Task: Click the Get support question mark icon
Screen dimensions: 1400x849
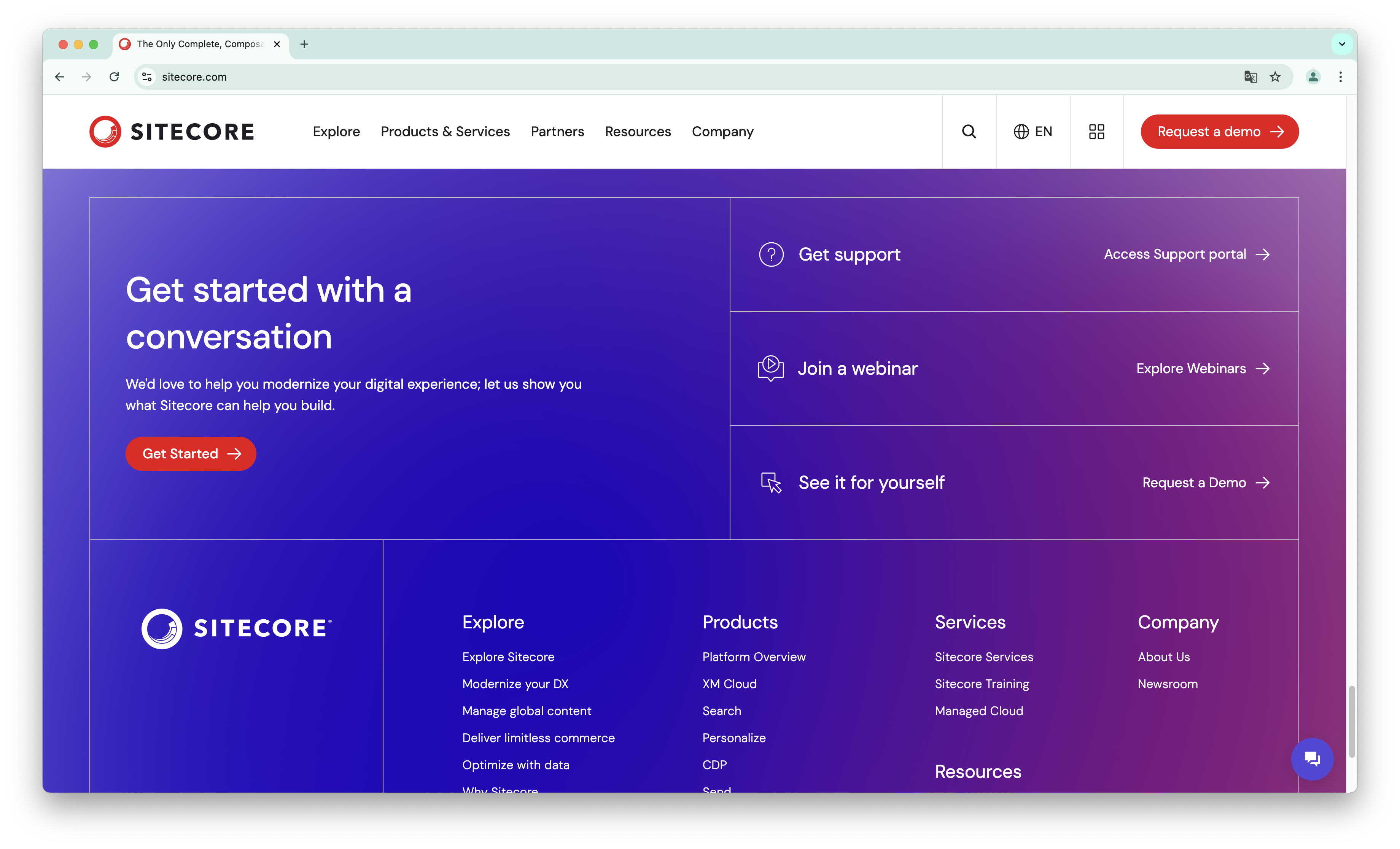Action: point(771,254)
